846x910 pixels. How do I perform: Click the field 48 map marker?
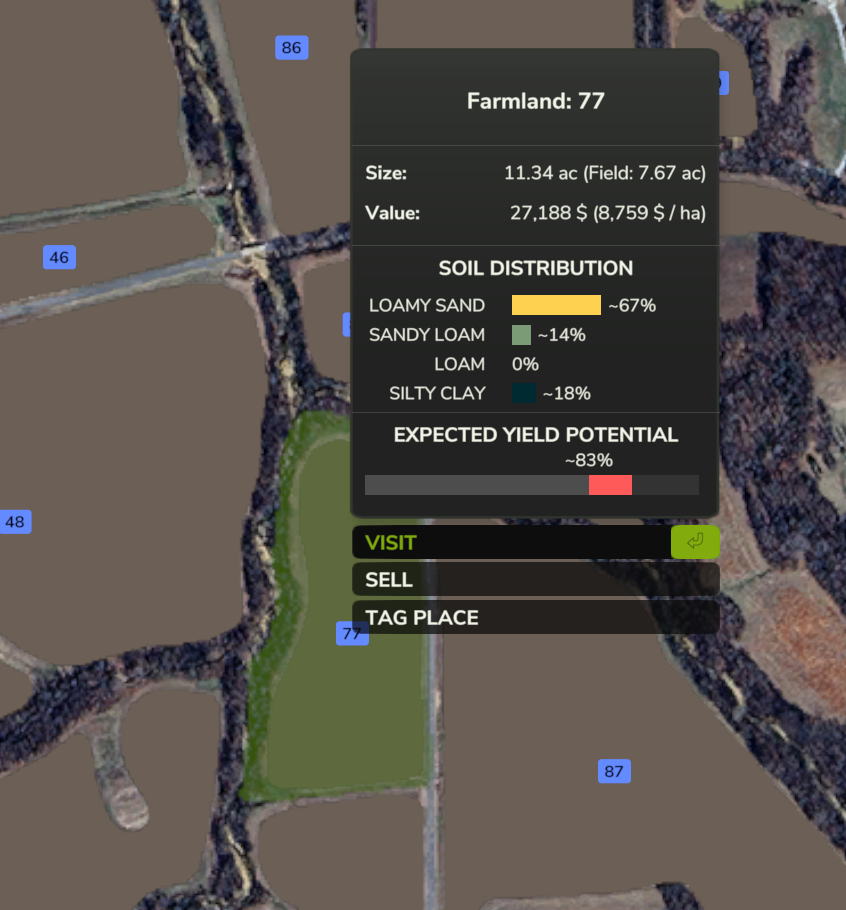(15, 521)
